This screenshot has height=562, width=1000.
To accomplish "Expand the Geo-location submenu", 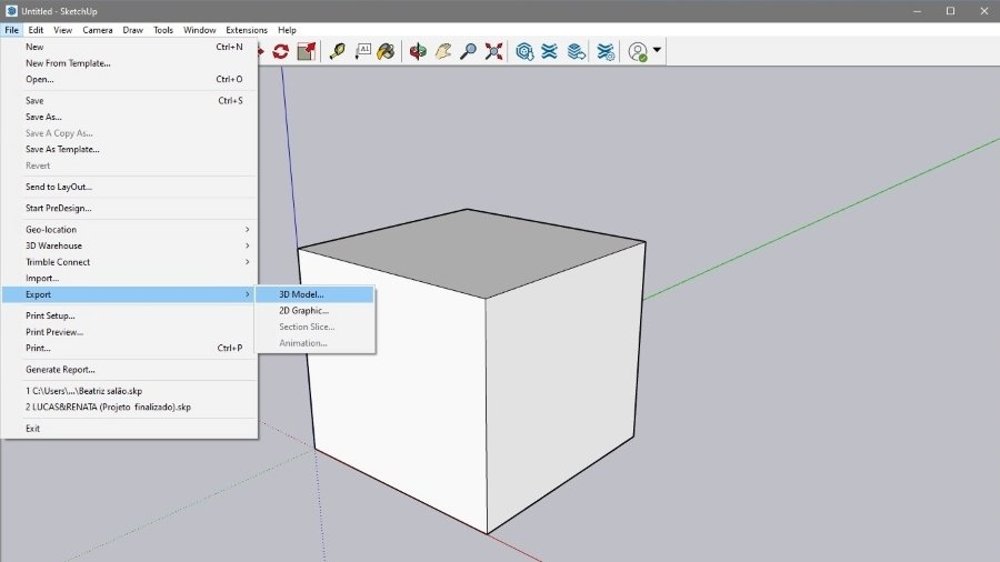I will pyautogui.click(x=129, y=230).
